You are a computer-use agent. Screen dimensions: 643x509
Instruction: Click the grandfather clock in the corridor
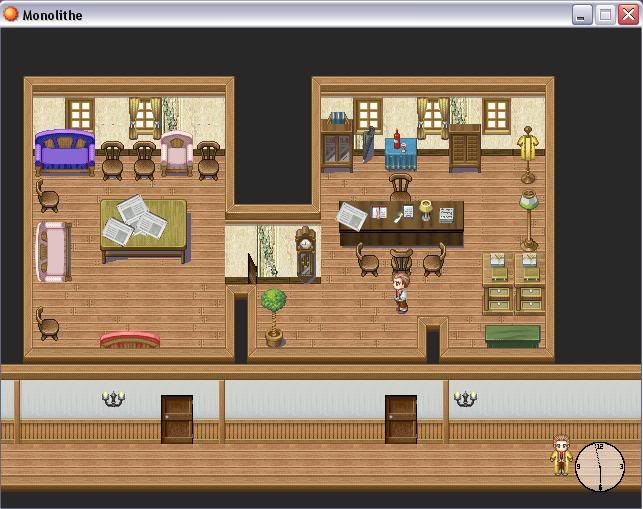coord(305,254)
